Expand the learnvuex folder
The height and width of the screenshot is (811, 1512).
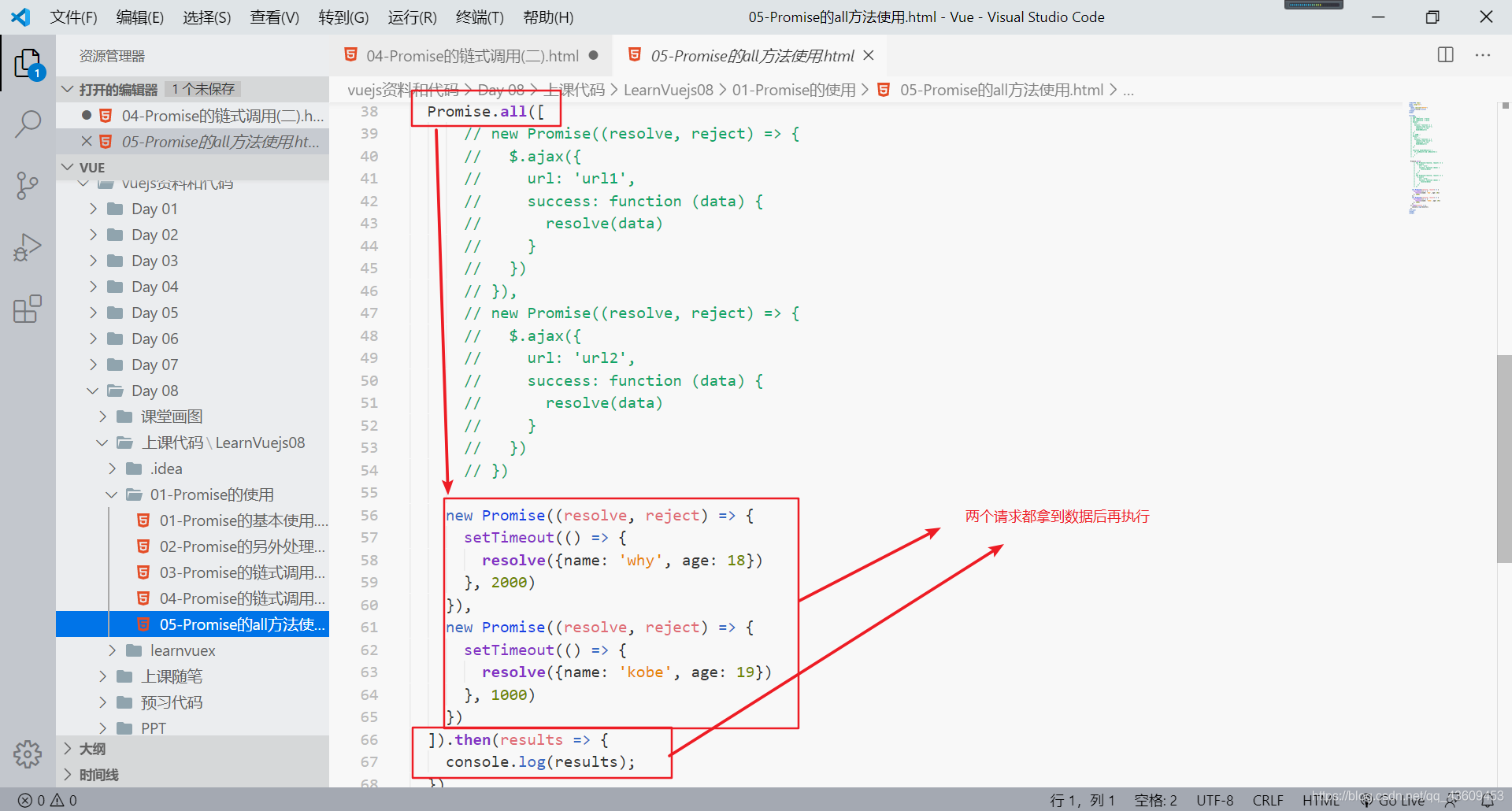(112, 650)
